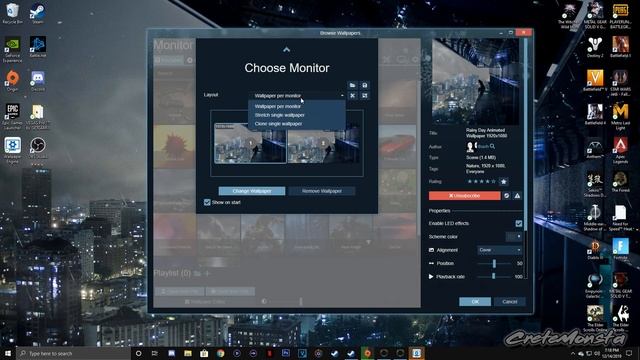Click the Playback rate slider handle
Screen dimensions: 640x360
tap(493, 276)
